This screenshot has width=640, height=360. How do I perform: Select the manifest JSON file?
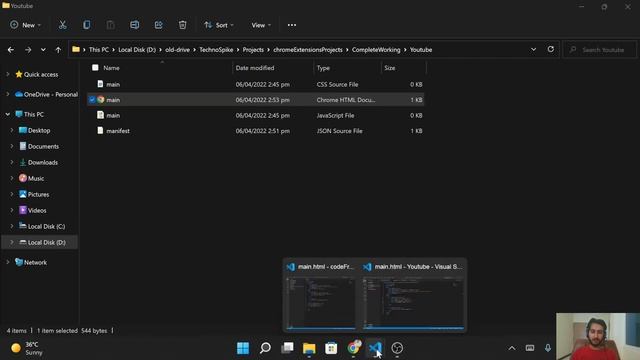pyautogui.click(x=256, y=131)
